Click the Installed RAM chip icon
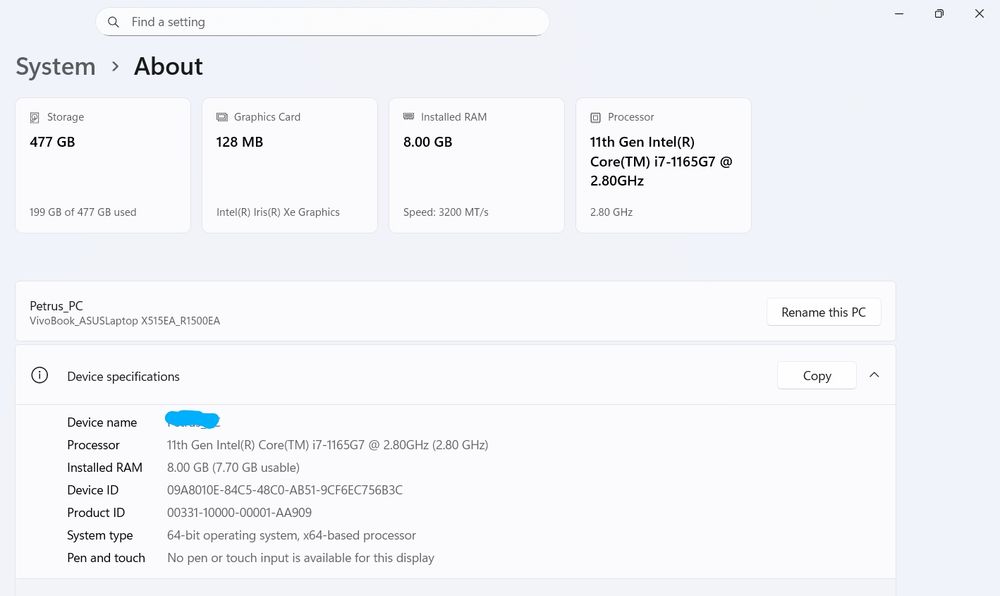Viewport: 1000px width, 596px height. pyautogui.click(x=408, y=117)
